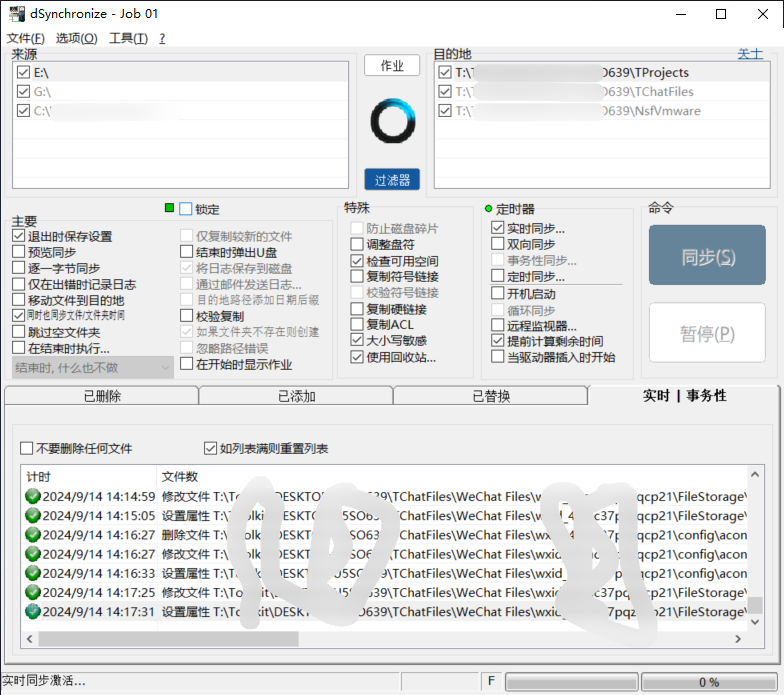Toggle 大小写敏感 checkbox

(x=356, y=340)
